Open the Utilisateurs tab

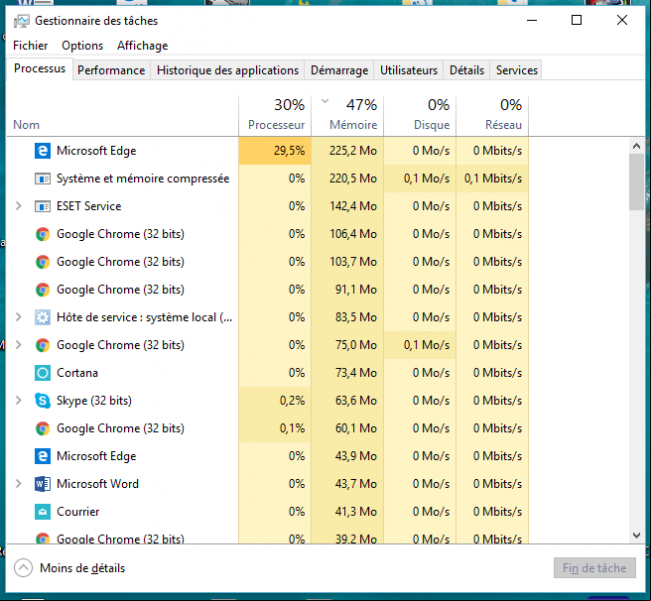(409, 70)
